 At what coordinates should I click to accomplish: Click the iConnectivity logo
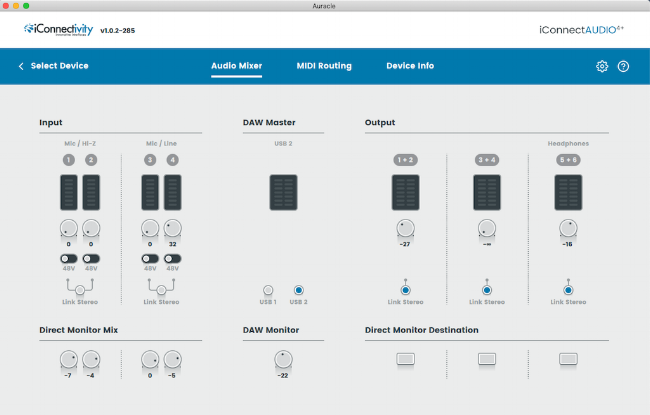pos(58,29)
